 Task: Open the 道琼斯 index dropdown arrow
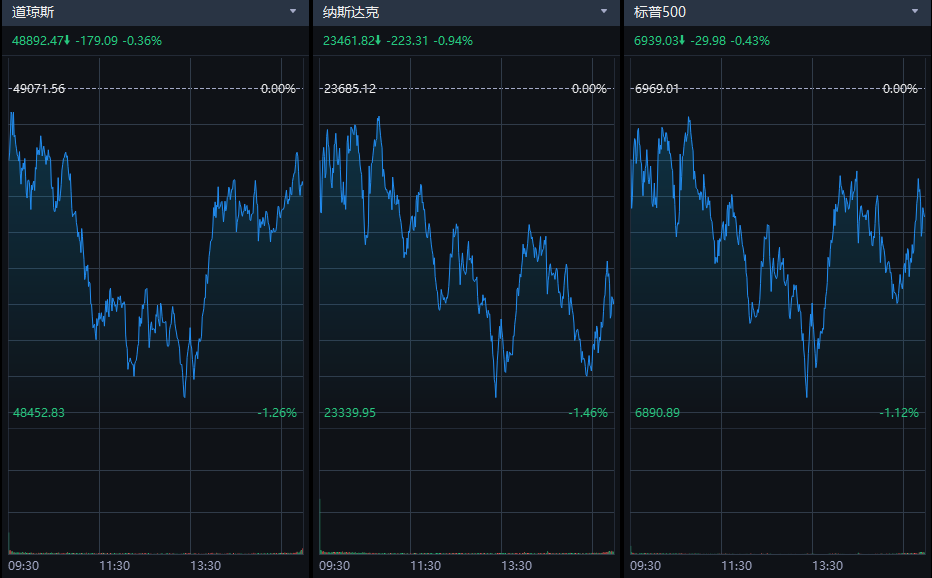coord(293,12)
